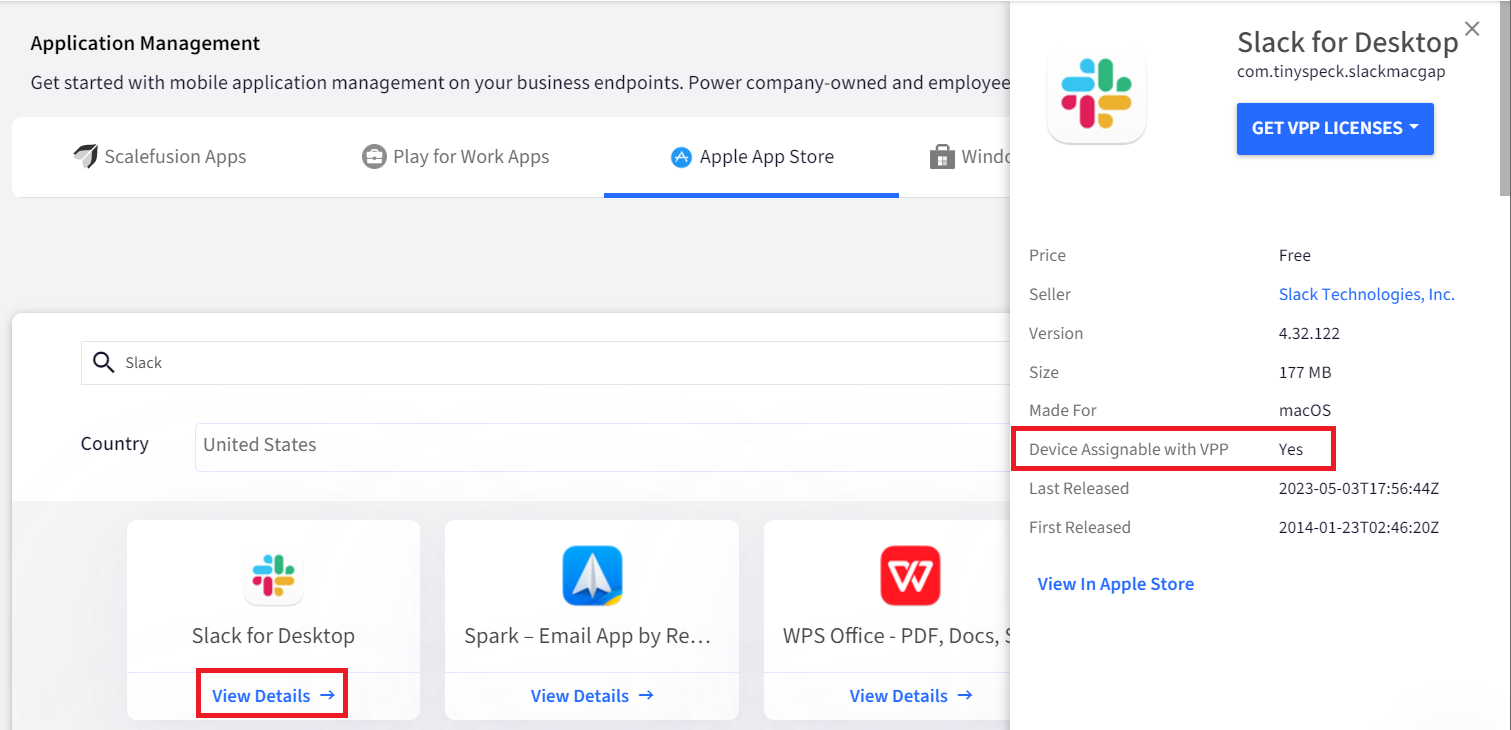This screenshot has width=1511, height=730.
Task: View Details for Spark Email App
Action: pos(592,695)
